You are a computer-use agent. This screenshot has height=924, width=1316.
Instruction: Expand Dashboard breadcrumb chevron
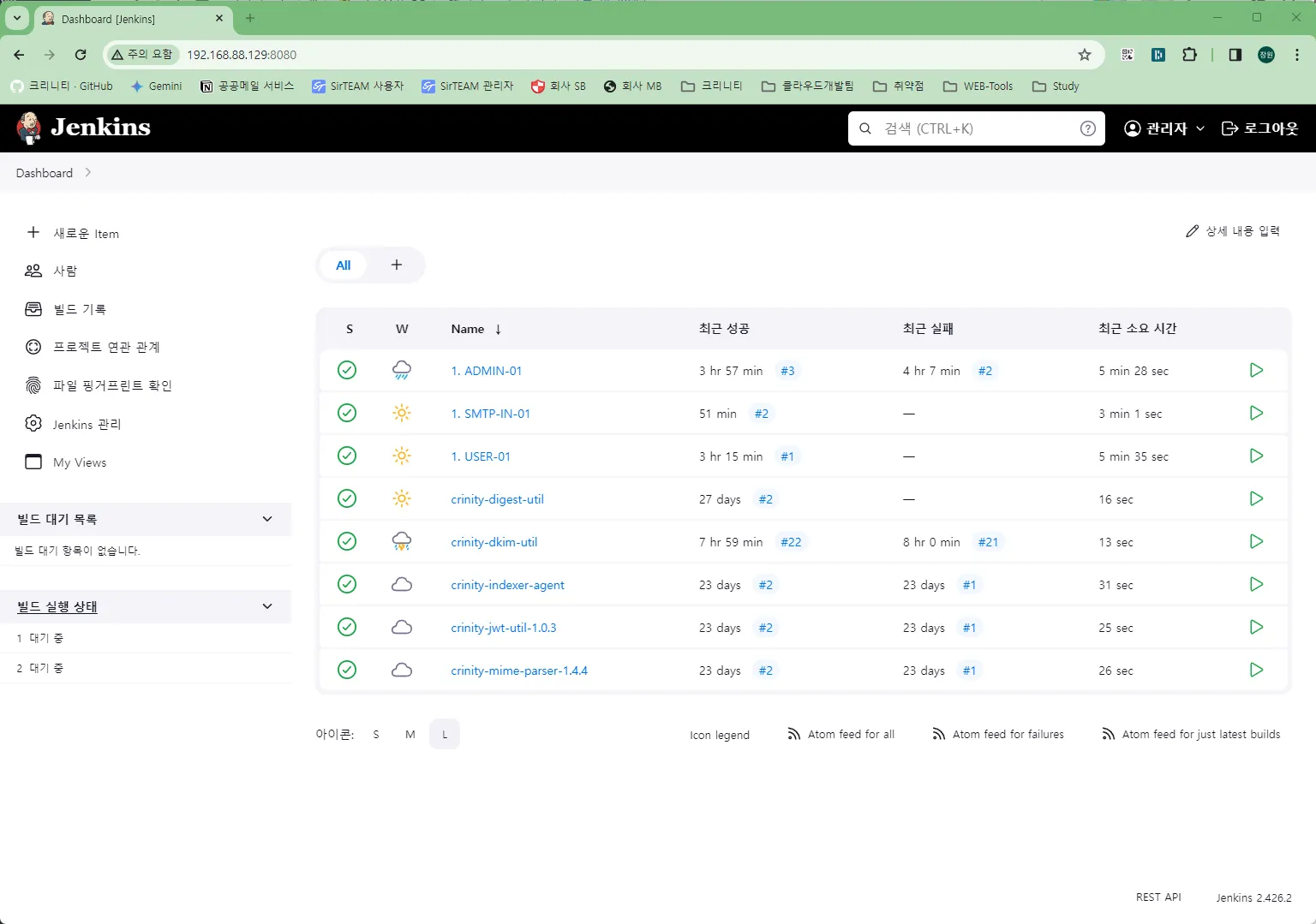[x=87, y=173]
